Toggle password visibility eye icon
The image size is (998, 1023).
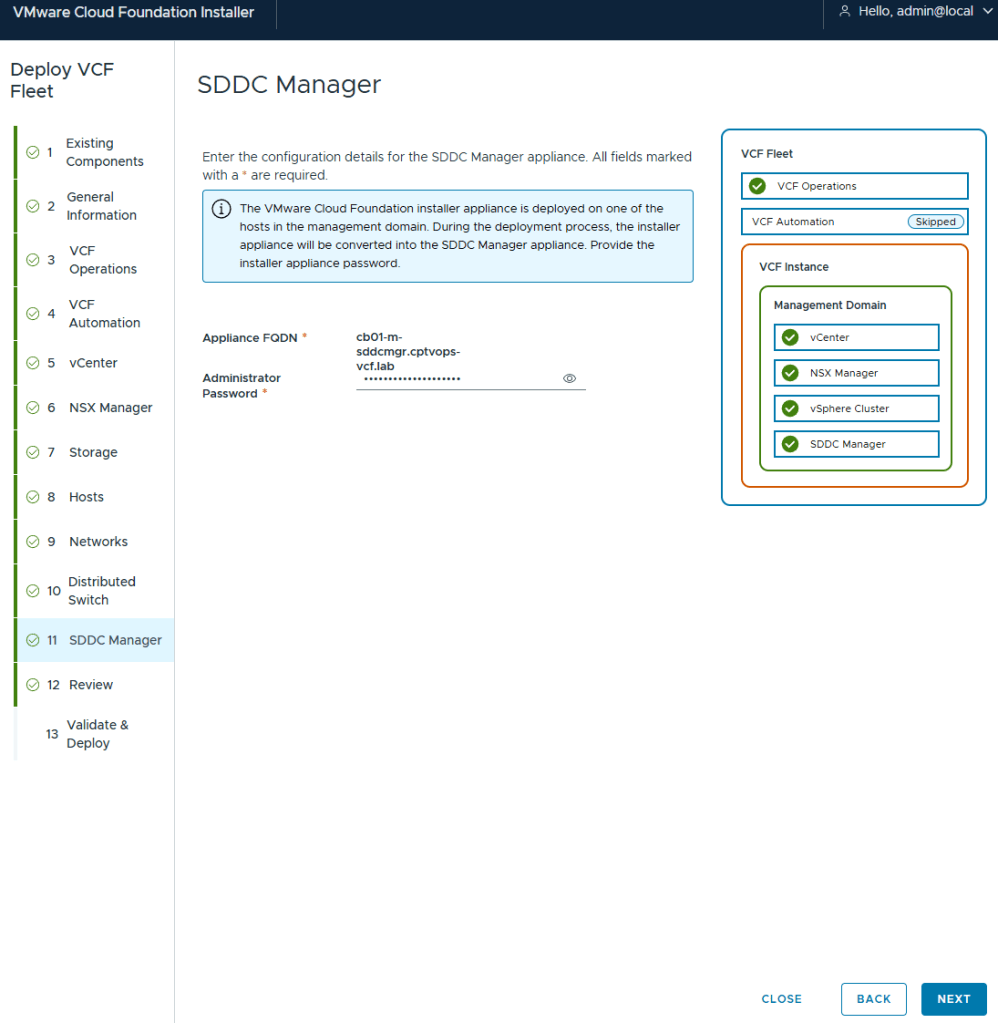[x=570, y=379]
